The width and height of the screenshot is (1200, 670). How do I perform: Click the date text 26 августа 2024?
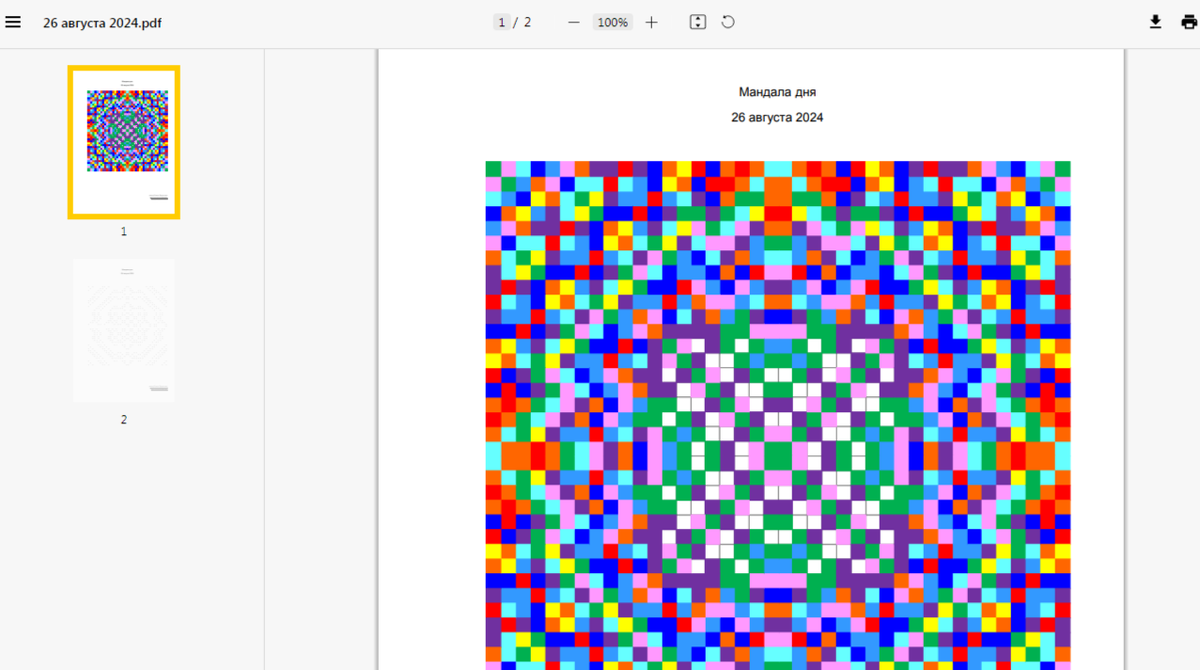[777, 118]
